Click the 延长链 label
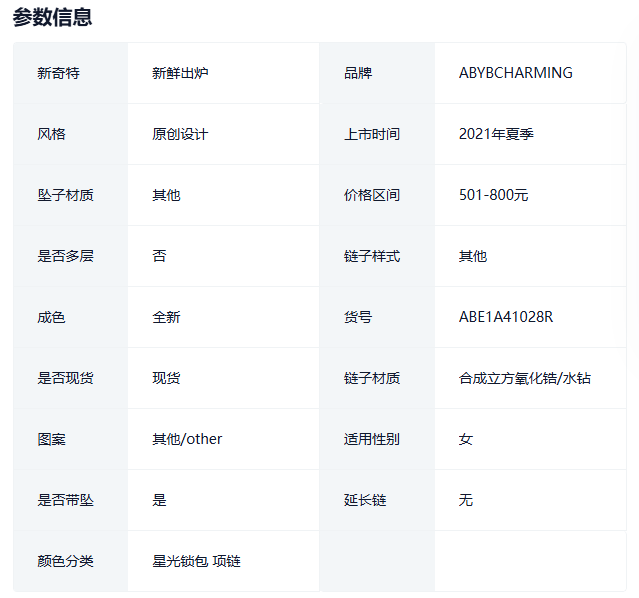Image resolution: width=639 pixels, height=598 pixels. pyautogui.click(x=364, y=500)
